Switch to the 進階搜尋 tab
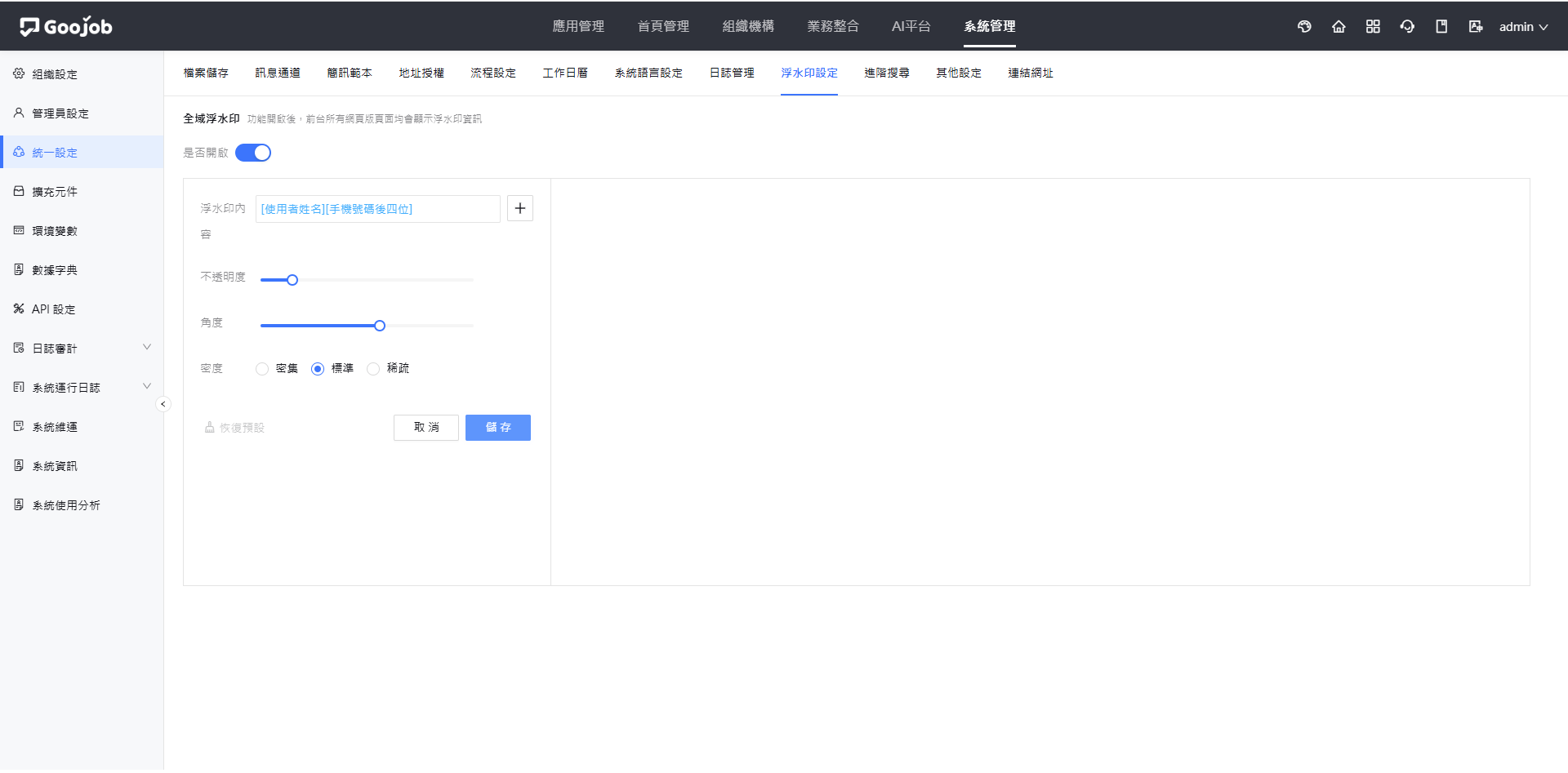This screenshot has height=773, width=1568. (x=887, y=73)
